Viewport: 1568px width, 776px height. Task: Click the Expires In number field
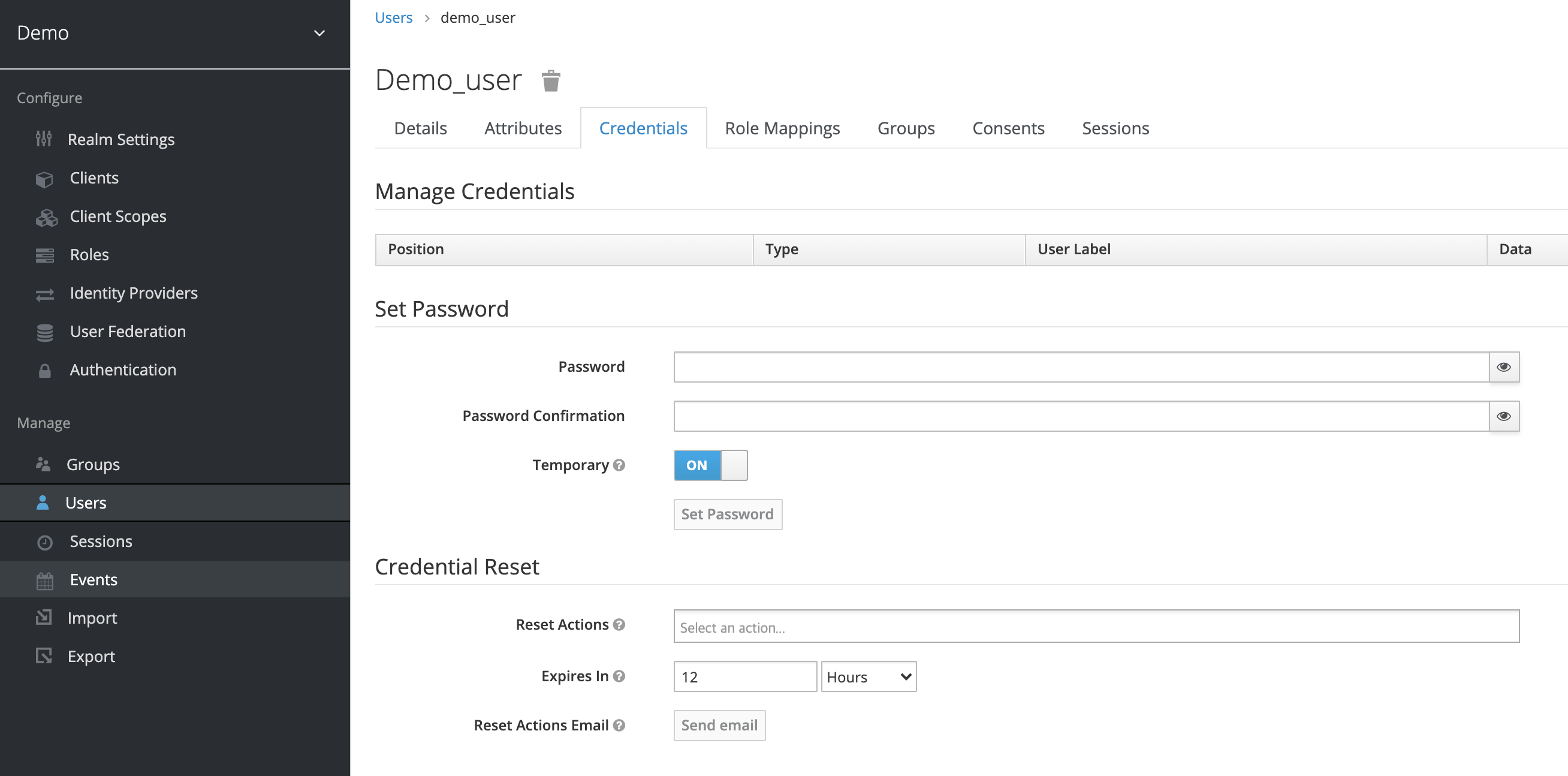pos(744,676)
